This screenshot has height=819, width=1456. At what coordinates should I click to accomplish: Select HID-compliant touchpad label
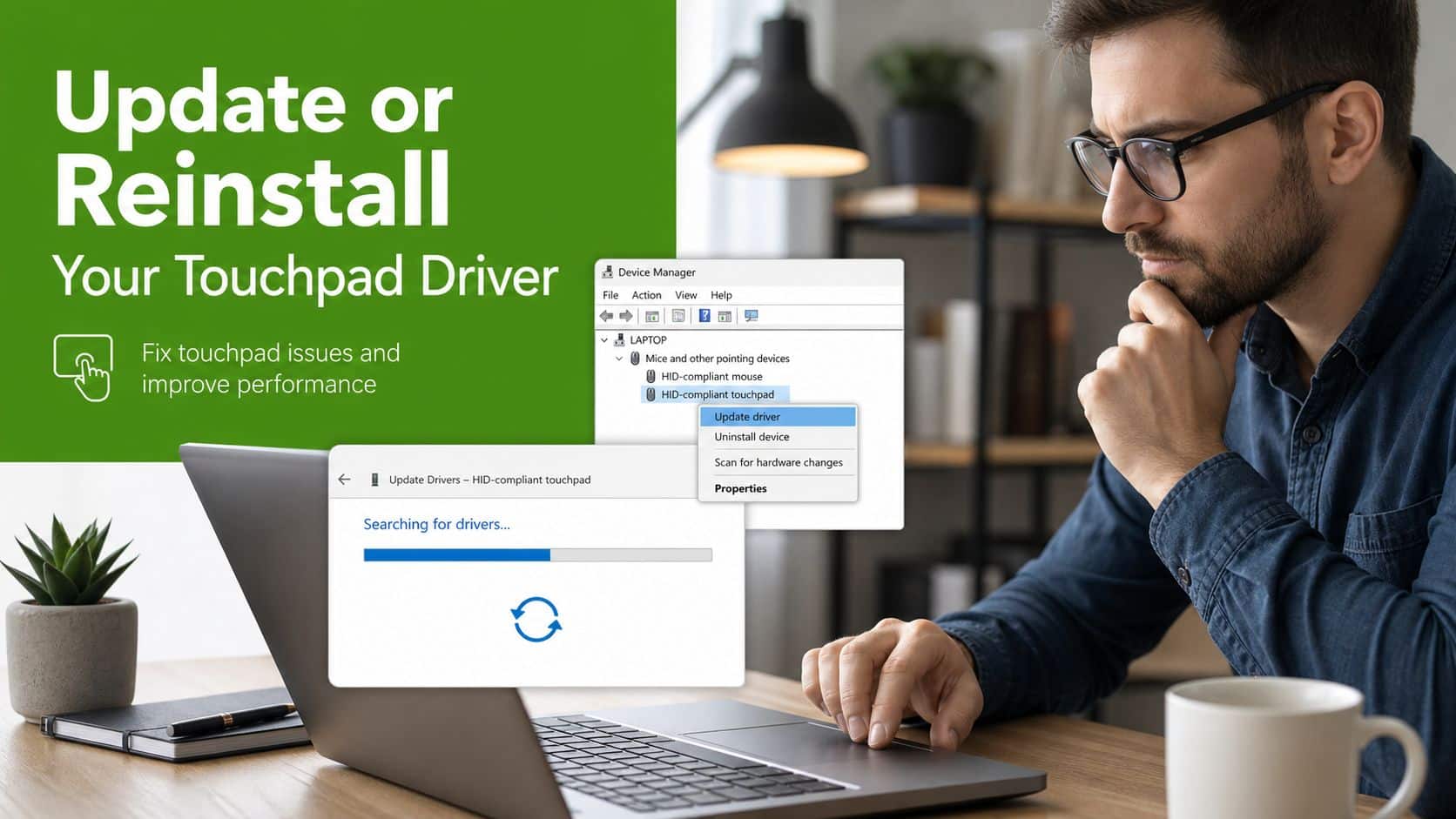tap(718, 395)
